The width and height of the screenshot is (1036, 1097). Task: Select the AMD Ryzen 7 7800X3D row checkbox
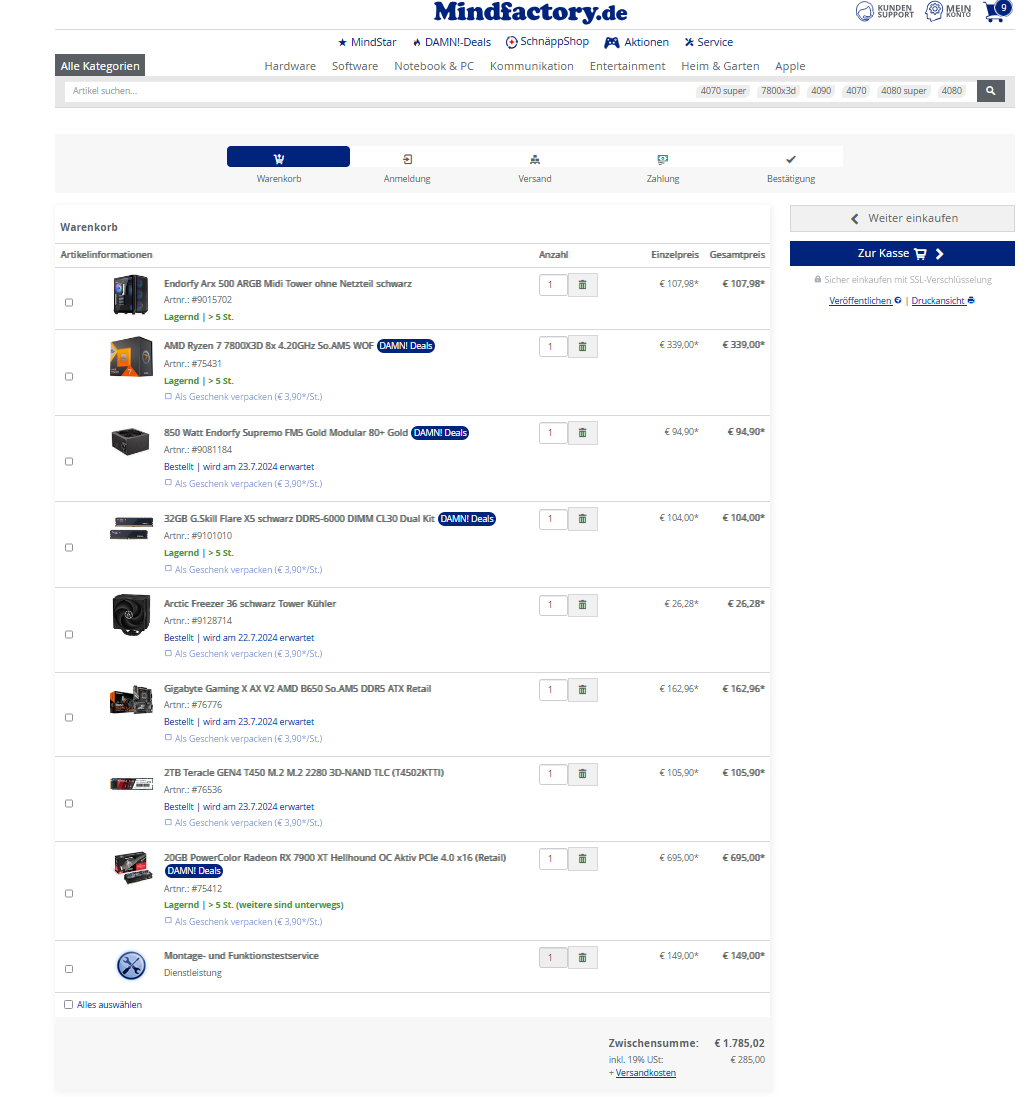69,376
